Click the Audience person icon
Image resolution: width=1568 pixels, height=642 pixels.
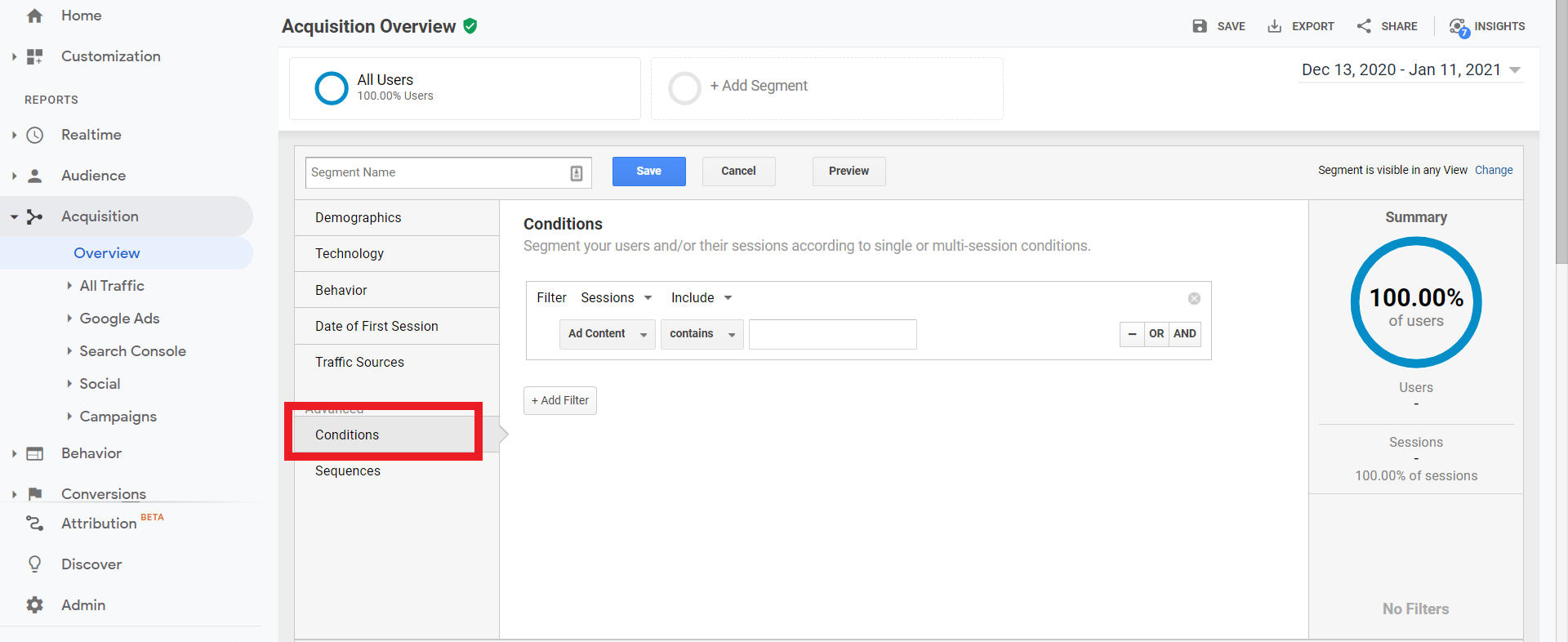tap(34, 176)
